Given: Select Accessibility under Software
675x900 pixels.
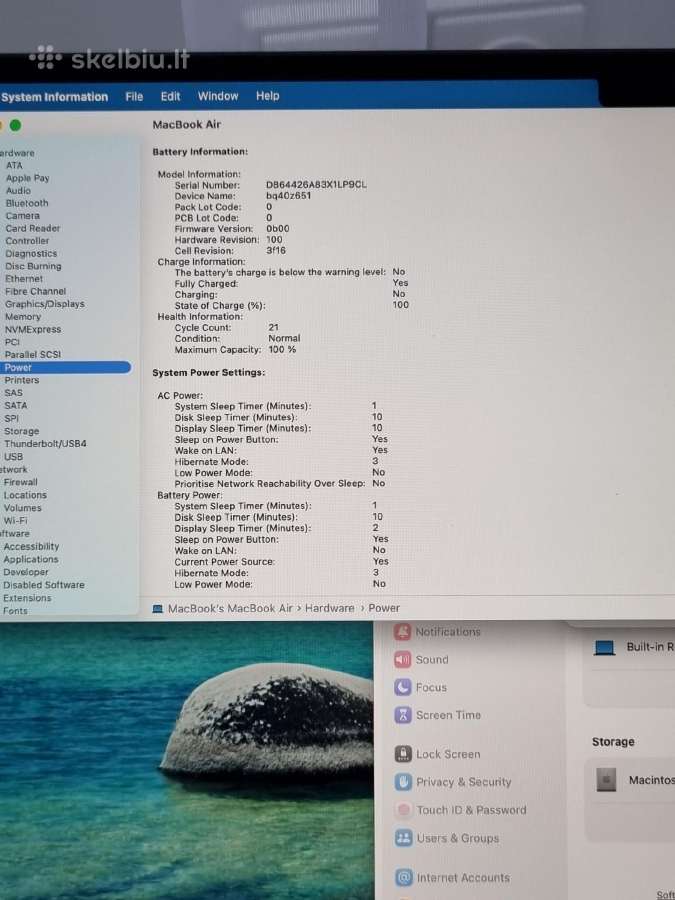Looking at the screenshot, I should click(x=31, y=546).
